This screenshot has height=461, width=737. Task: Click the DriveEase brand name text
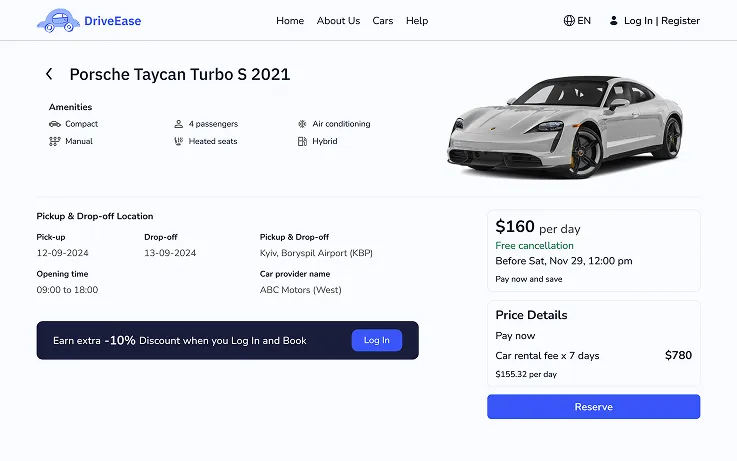point(113,21)
